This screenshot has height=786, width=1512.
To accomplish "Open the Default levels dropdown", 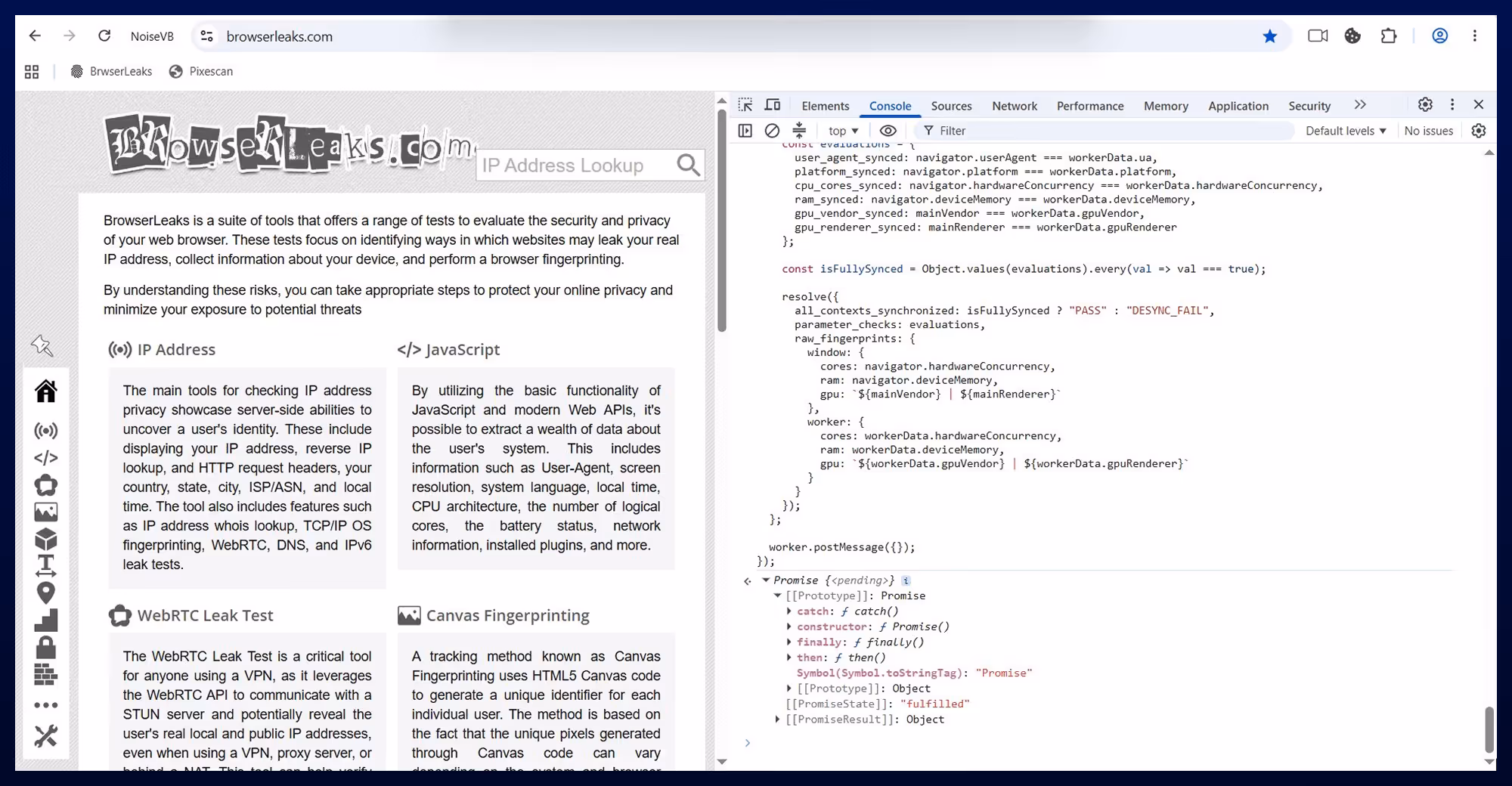I will pos(1346,131).
